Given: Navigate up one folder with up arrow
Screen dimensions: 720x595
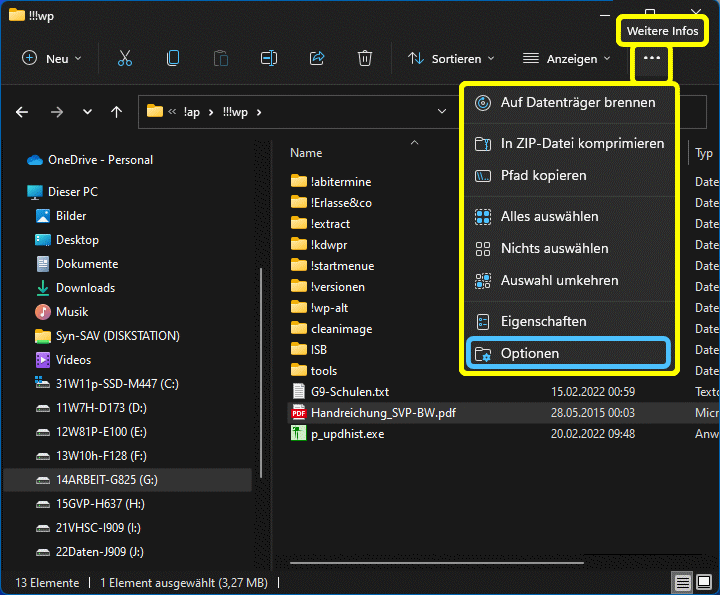Looking at the screenshot, I should point(116,112).
